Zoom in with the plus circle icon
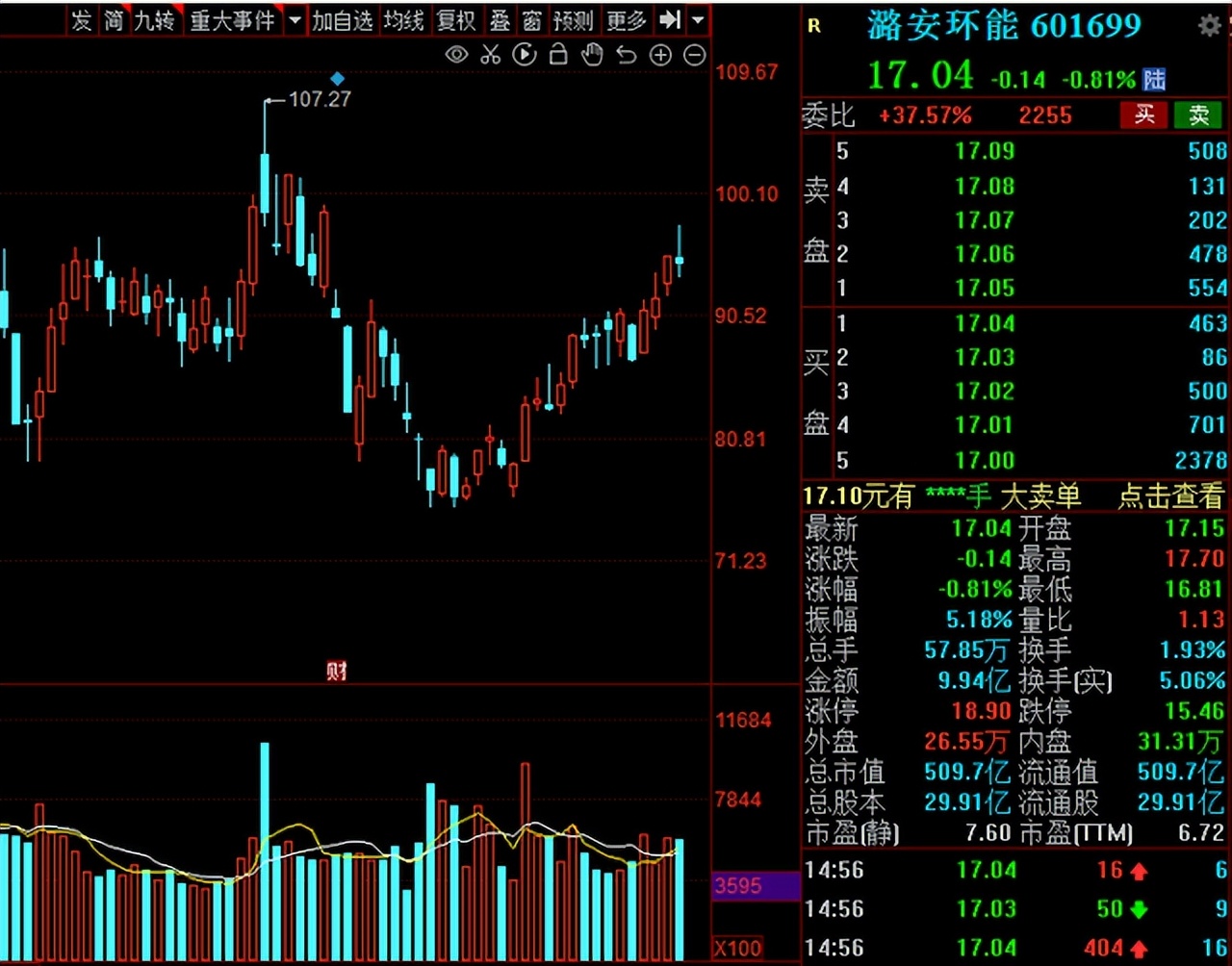 pos(660,55)
